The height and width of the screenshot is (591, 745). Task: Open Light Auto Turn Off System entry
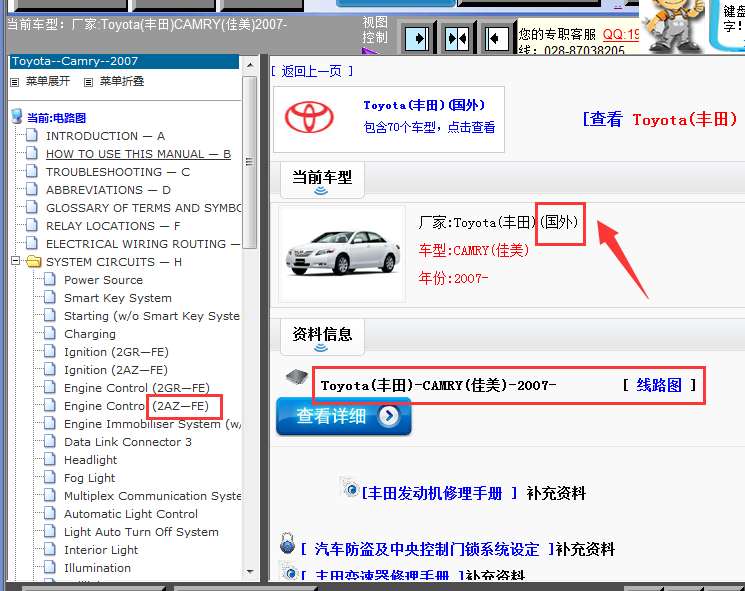pyautogui.click(x=141, y=532)
